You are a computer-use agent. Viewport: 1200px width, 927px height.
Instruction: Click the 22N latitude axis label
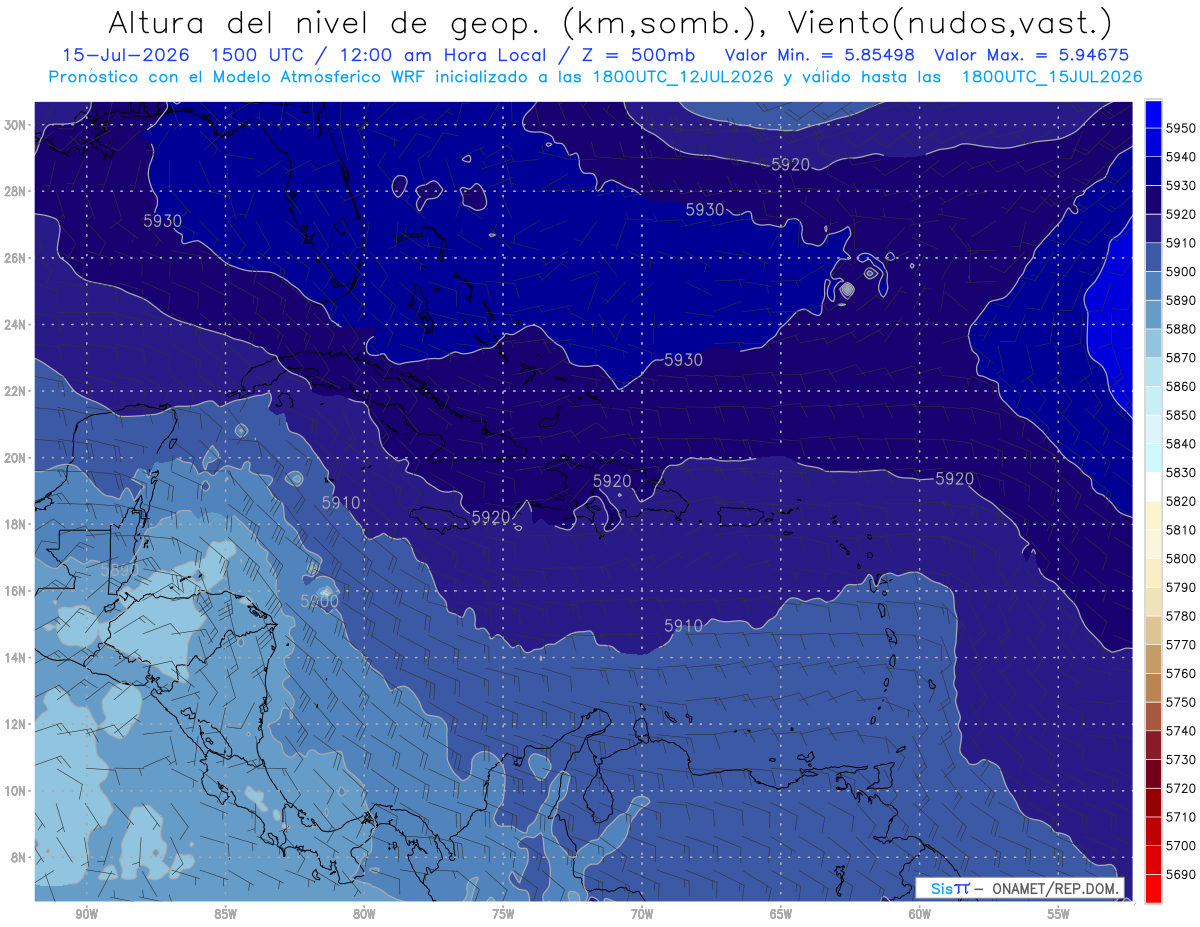(15, 391)
